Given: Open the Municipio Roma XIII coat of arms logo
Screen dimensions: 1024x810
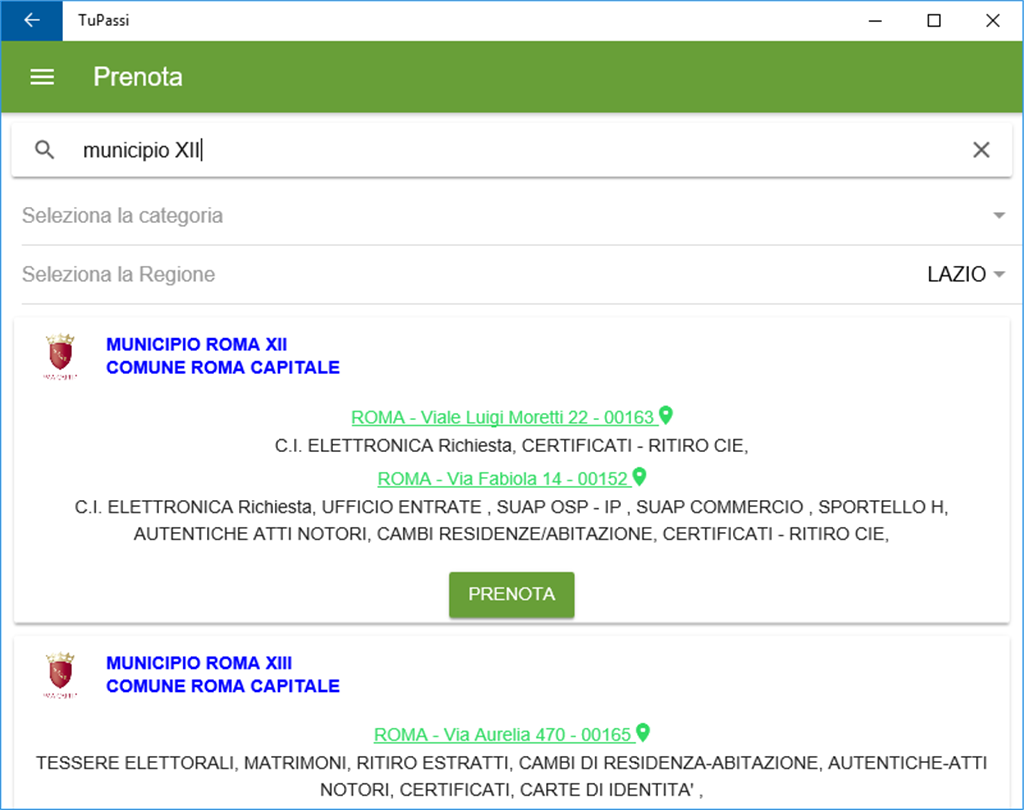Looking at the screenshot, I should 60,675.
